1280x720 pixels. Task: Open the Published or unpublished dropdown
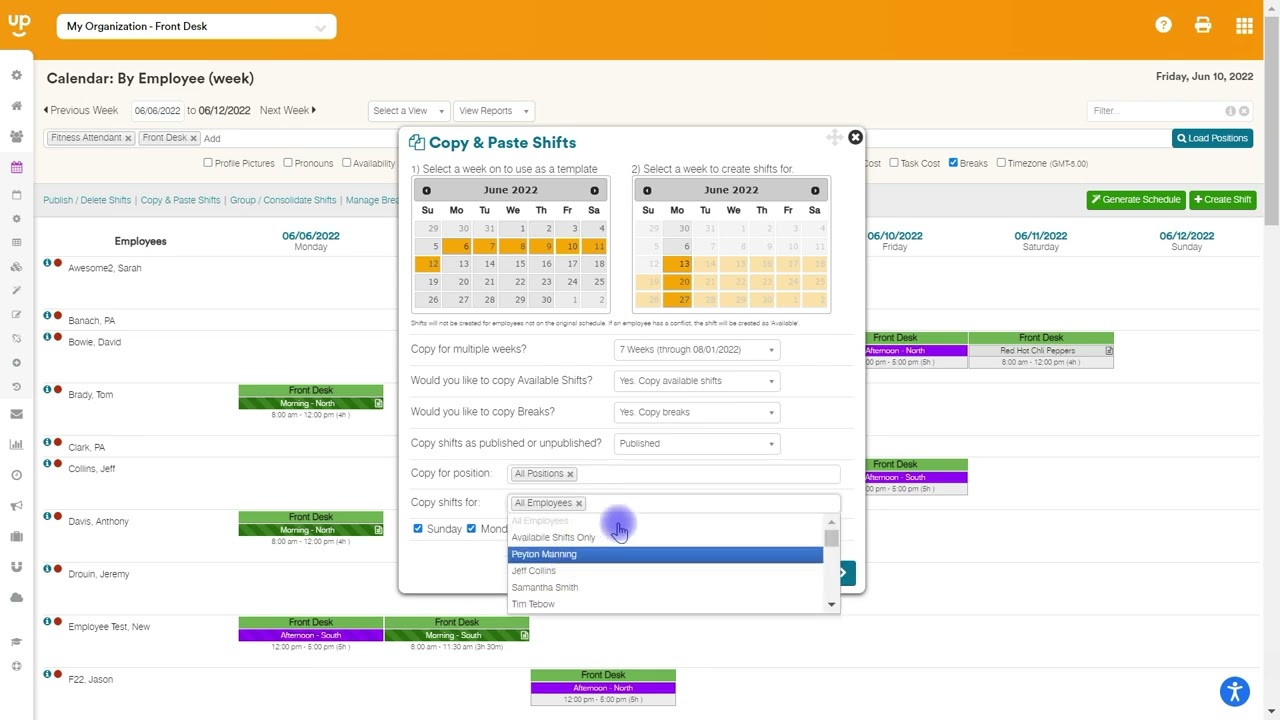pyautogui.click(x=697, y=443)
